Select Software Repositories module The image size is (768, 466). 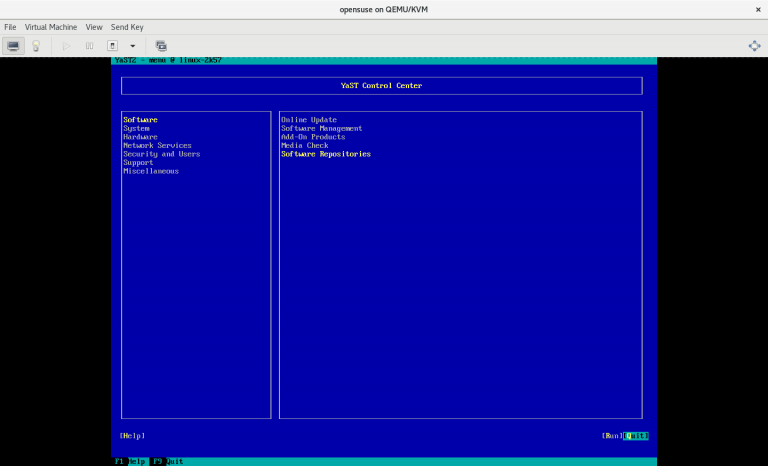(326, 154)
